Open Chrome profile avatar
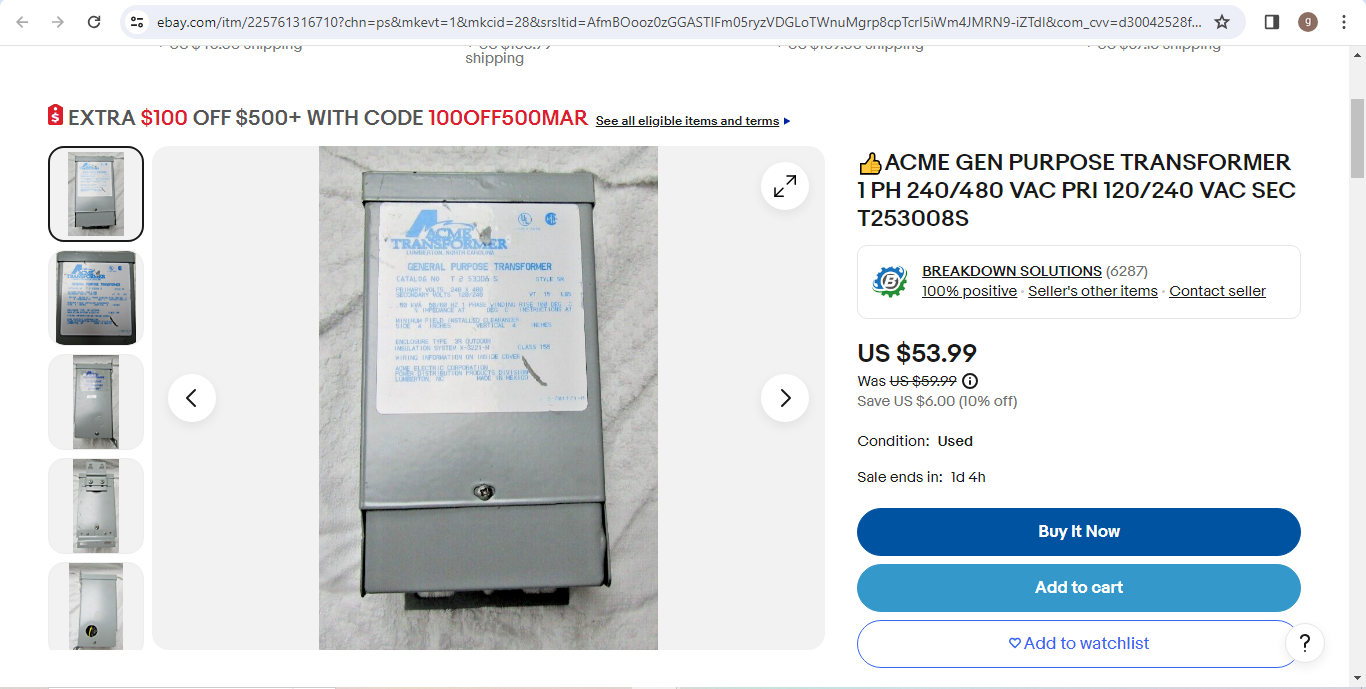This screenshot has height=689, width=1366. pyautogui.click(x=1308, y=22)
